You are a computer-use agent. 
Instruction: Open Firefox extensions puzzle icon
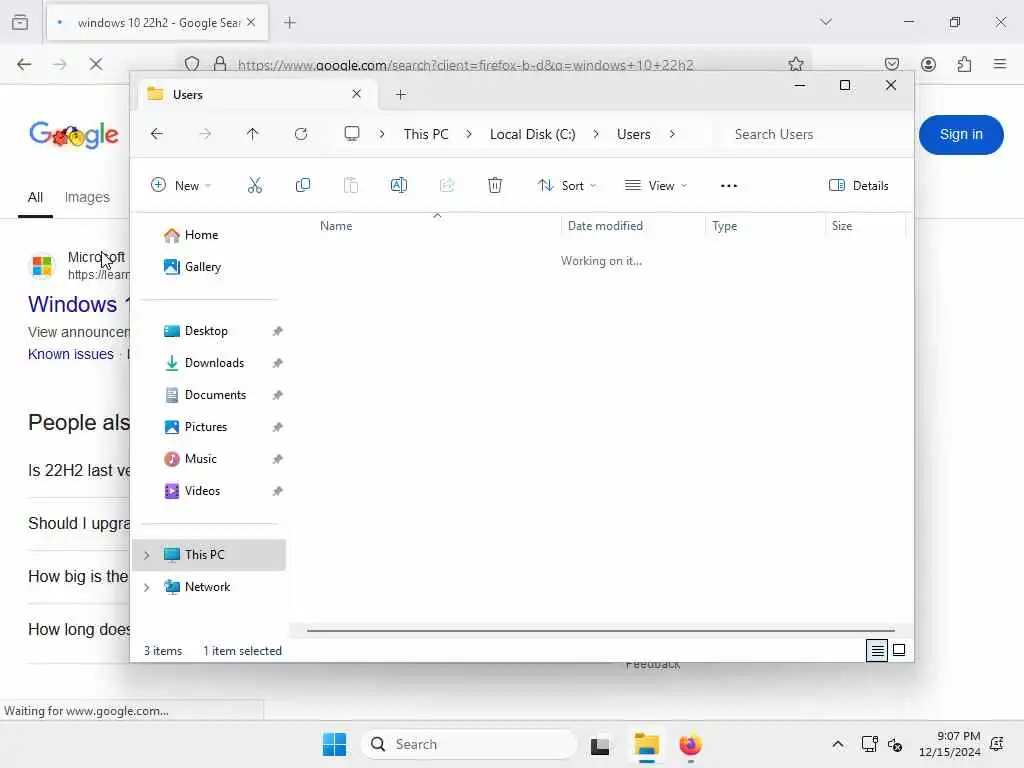[x=964, y=64]
